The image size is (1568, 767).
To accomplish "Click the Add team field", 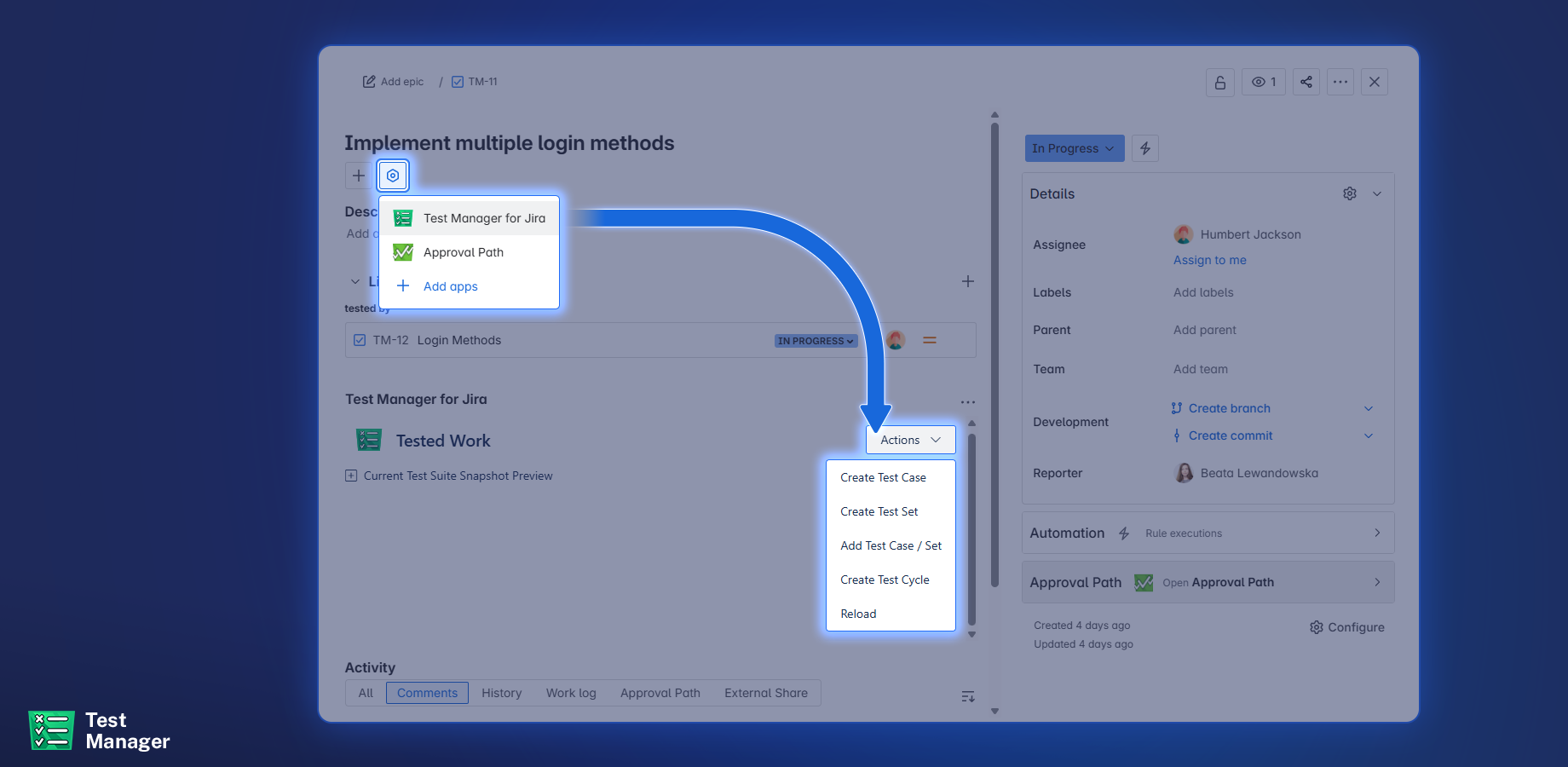I will click(x=1201, y=369).
